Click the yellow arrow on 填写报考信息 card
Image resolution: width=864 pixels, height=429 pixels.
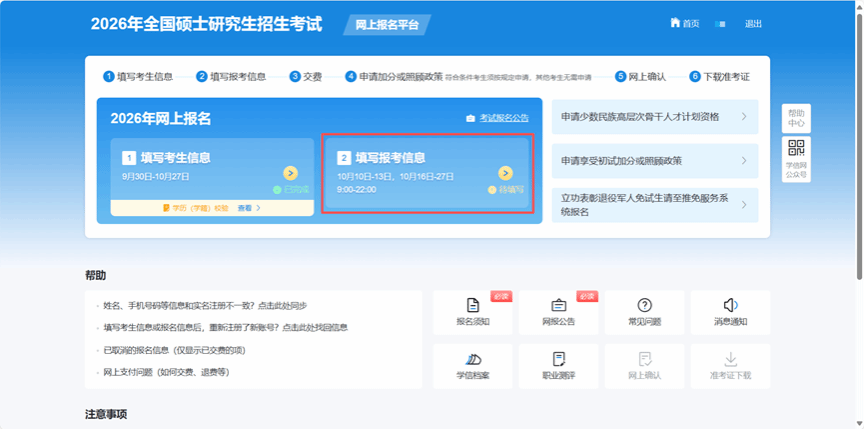coord(506,173)
